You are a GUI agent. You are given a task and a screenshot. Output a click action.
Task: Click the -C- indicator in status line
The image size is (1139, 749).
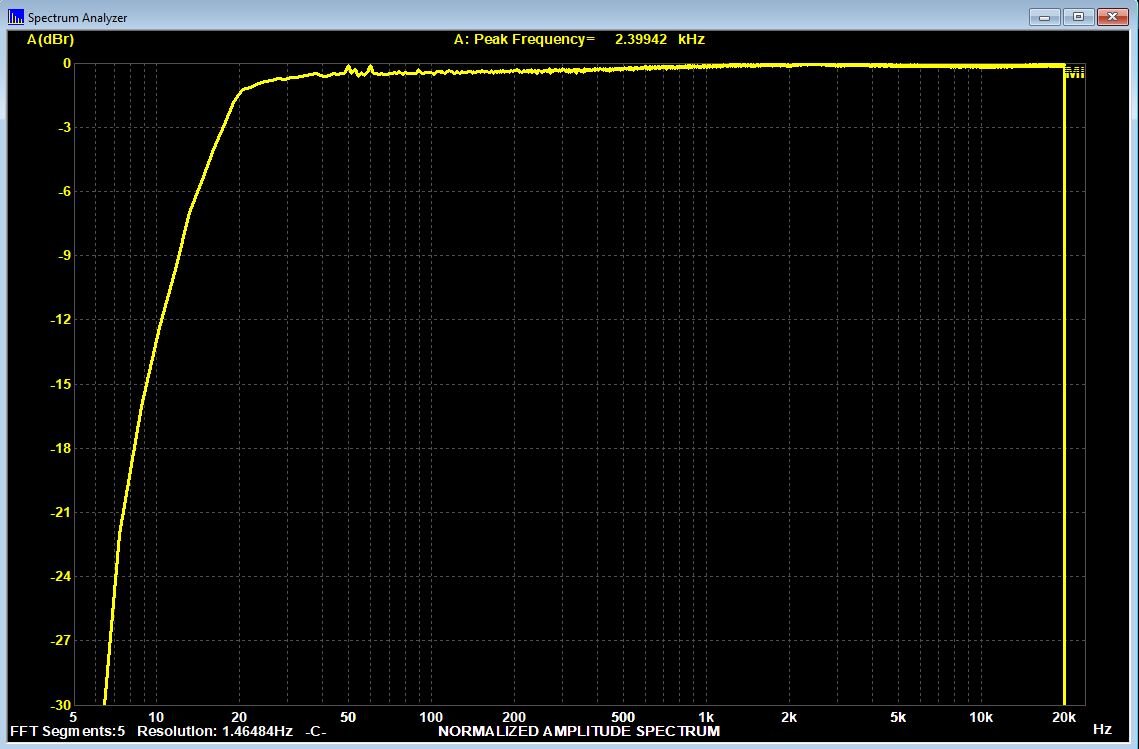tap(315, 732)
